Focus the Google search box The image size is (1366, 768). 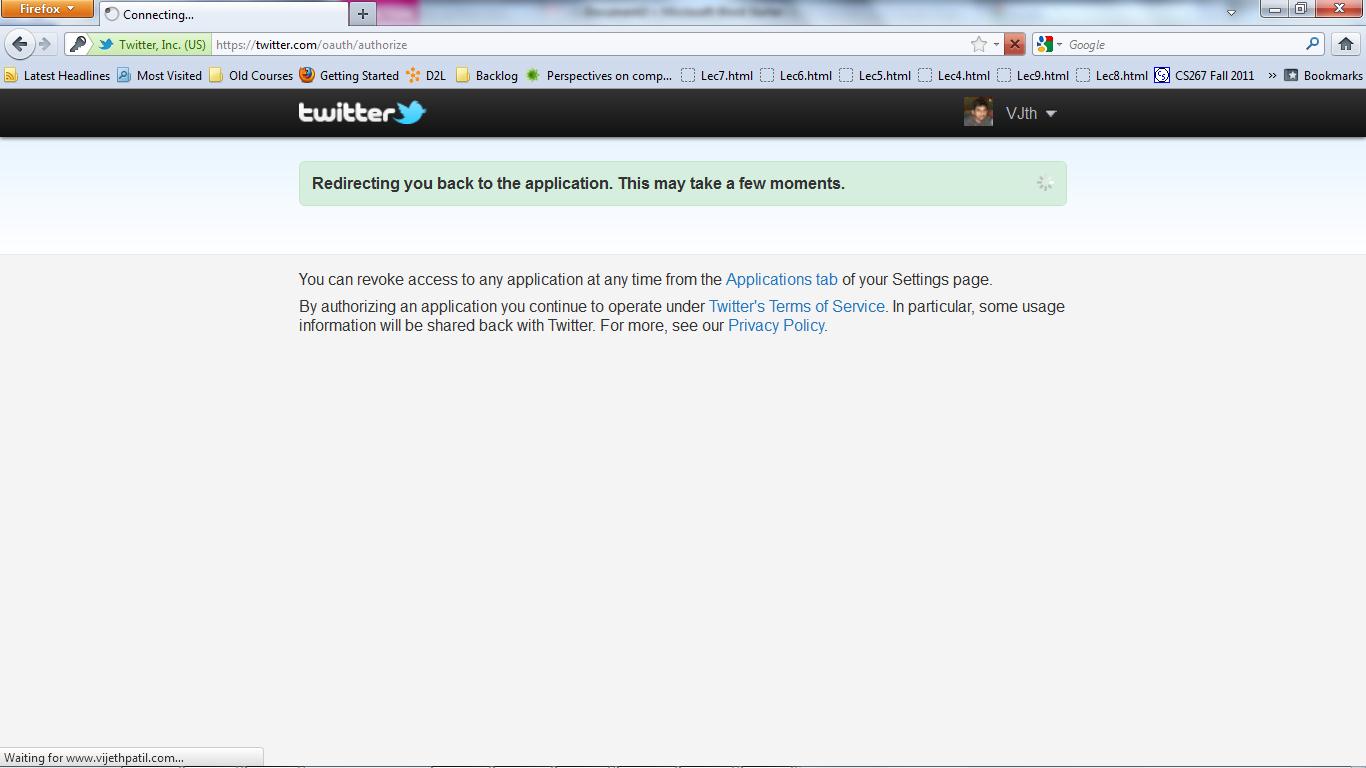click(1185, 44)
